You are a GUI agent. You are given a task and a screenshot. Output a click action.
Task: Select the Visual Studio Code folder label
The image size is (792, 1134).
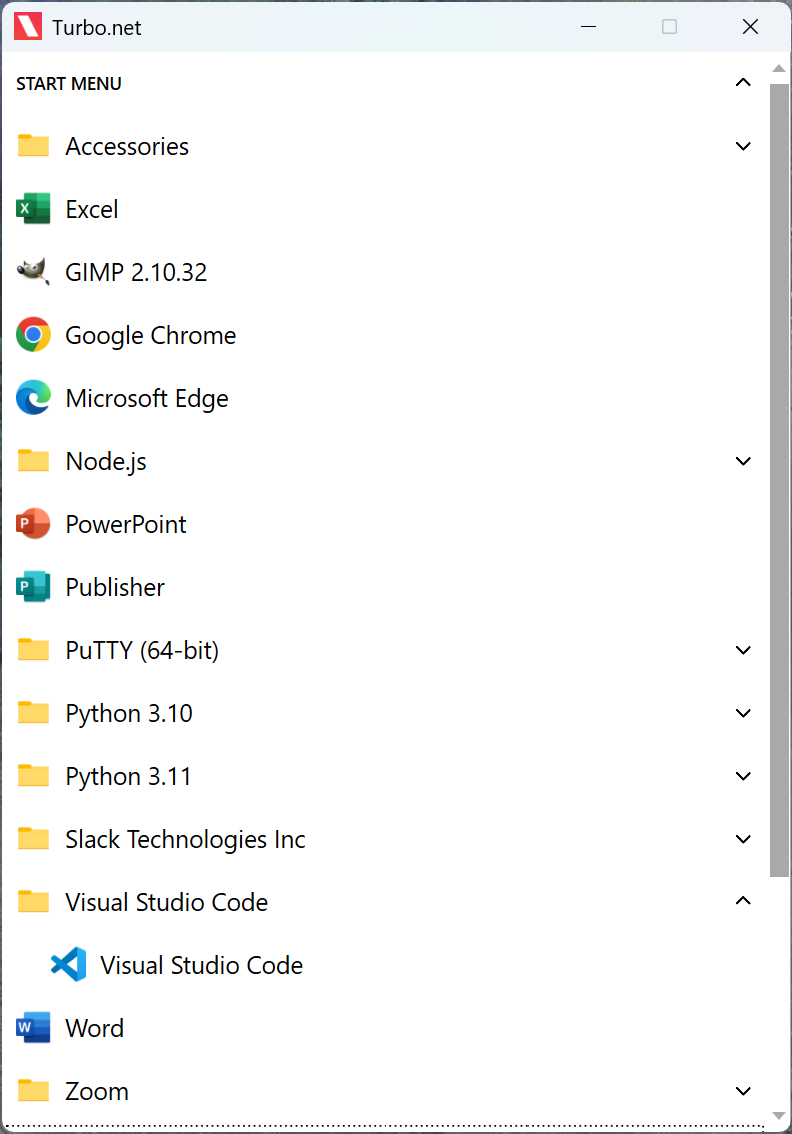[x=166, y=902]
